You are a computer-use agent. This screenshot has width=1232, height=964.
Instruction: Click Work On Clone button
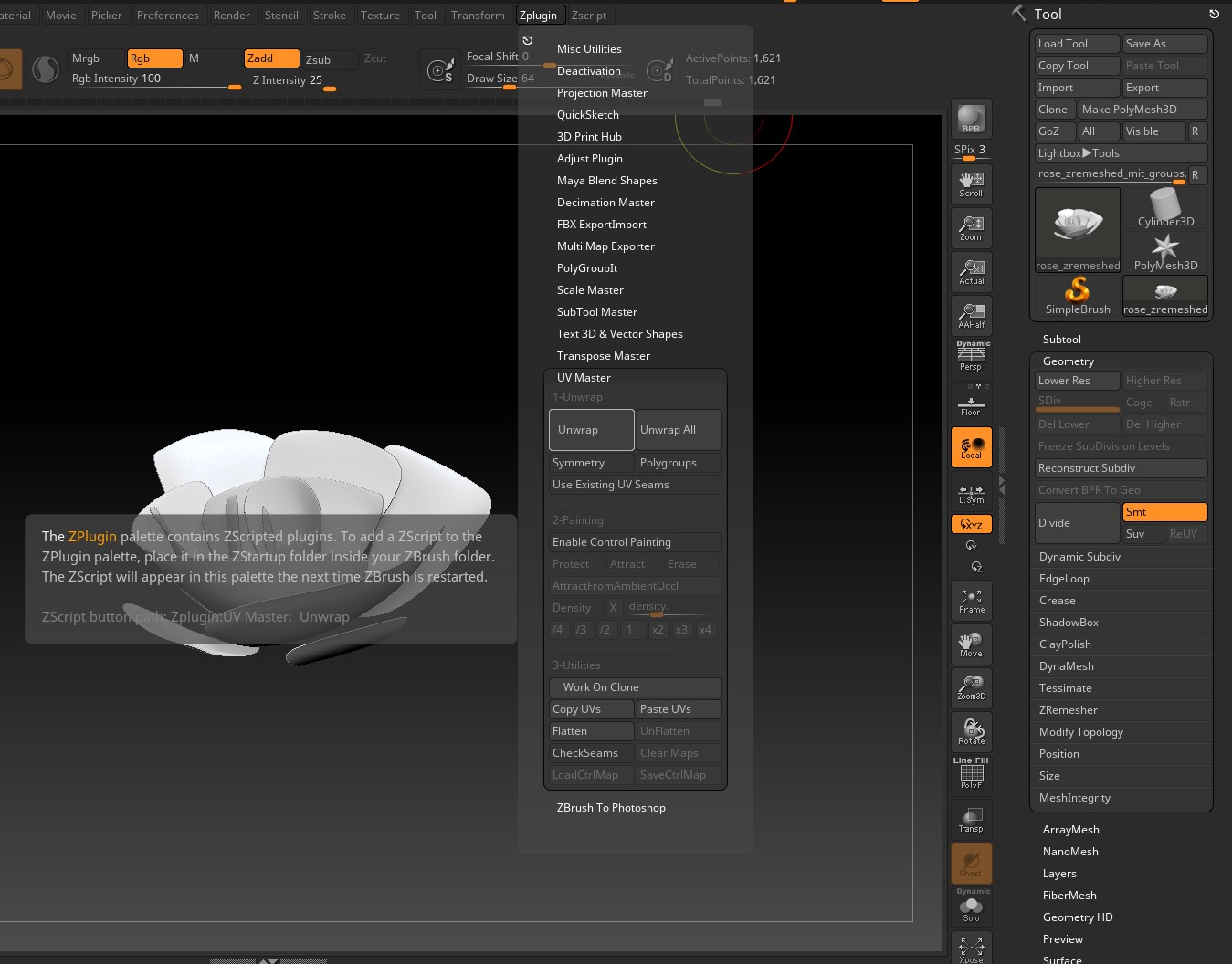point(635,687)
